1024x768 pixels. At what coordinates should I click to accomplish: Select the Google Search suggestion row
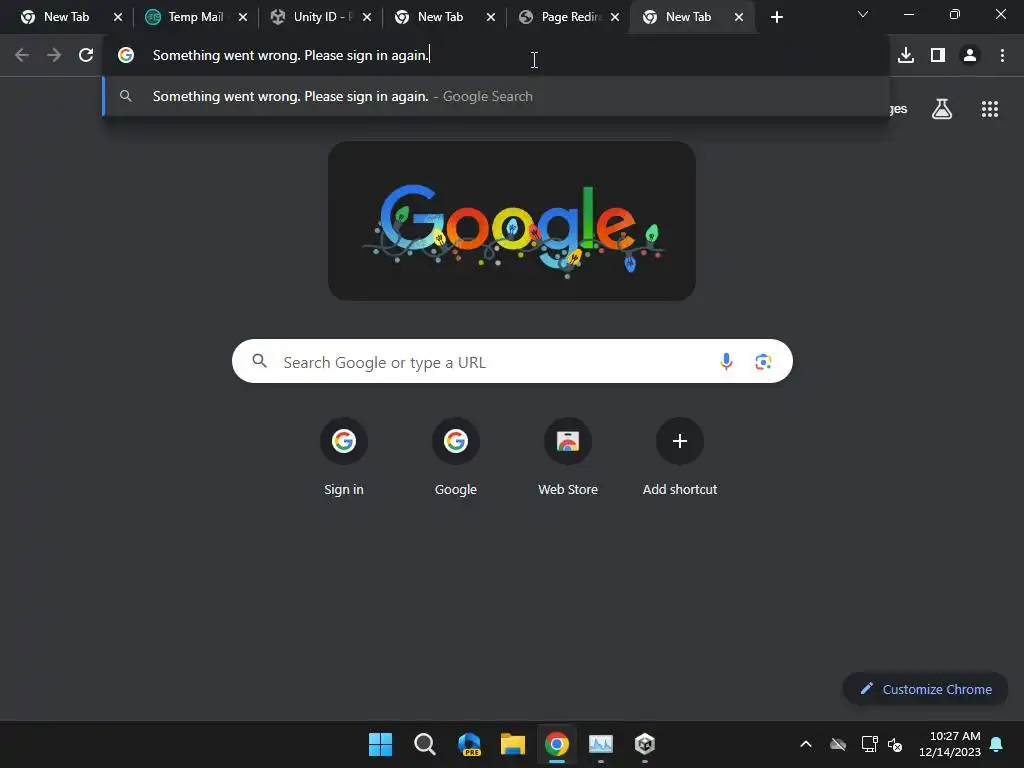(x=496, y=96)
